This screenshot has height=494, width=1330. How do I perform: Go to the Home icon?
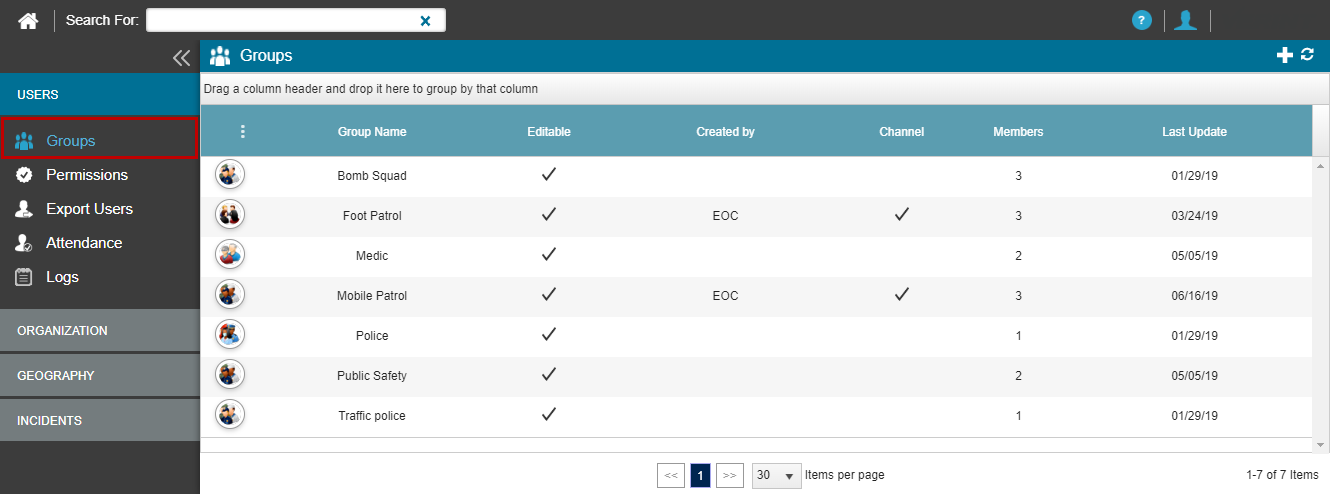[28, 20]
